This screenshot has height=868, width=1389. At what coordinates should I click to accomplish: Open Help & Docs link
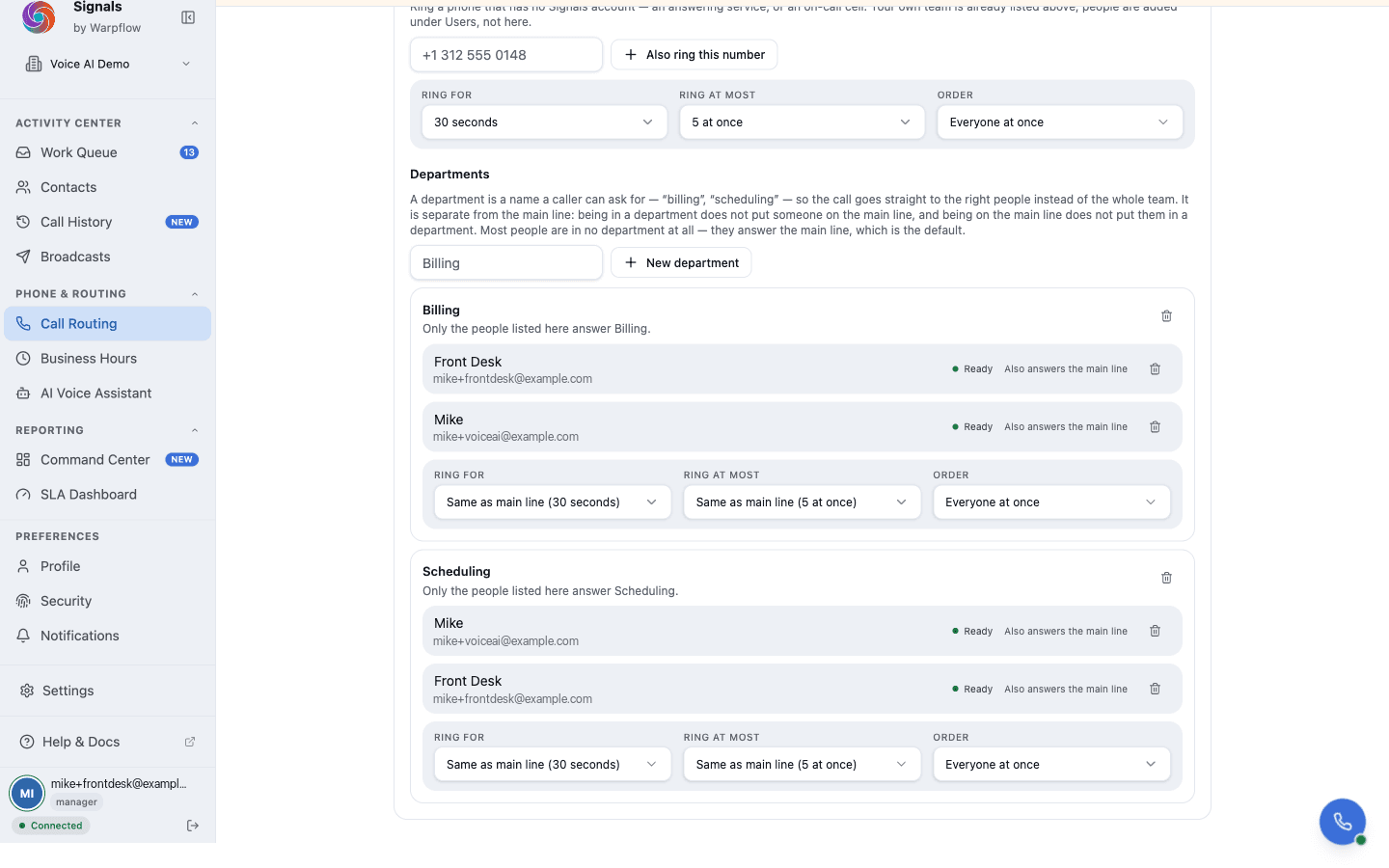point(108,742)
